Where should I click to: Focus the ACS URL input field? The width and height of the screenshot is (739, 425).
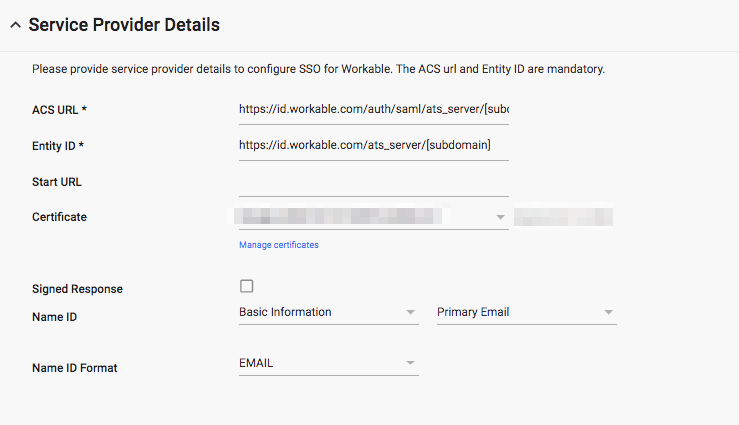click(374, 110)
